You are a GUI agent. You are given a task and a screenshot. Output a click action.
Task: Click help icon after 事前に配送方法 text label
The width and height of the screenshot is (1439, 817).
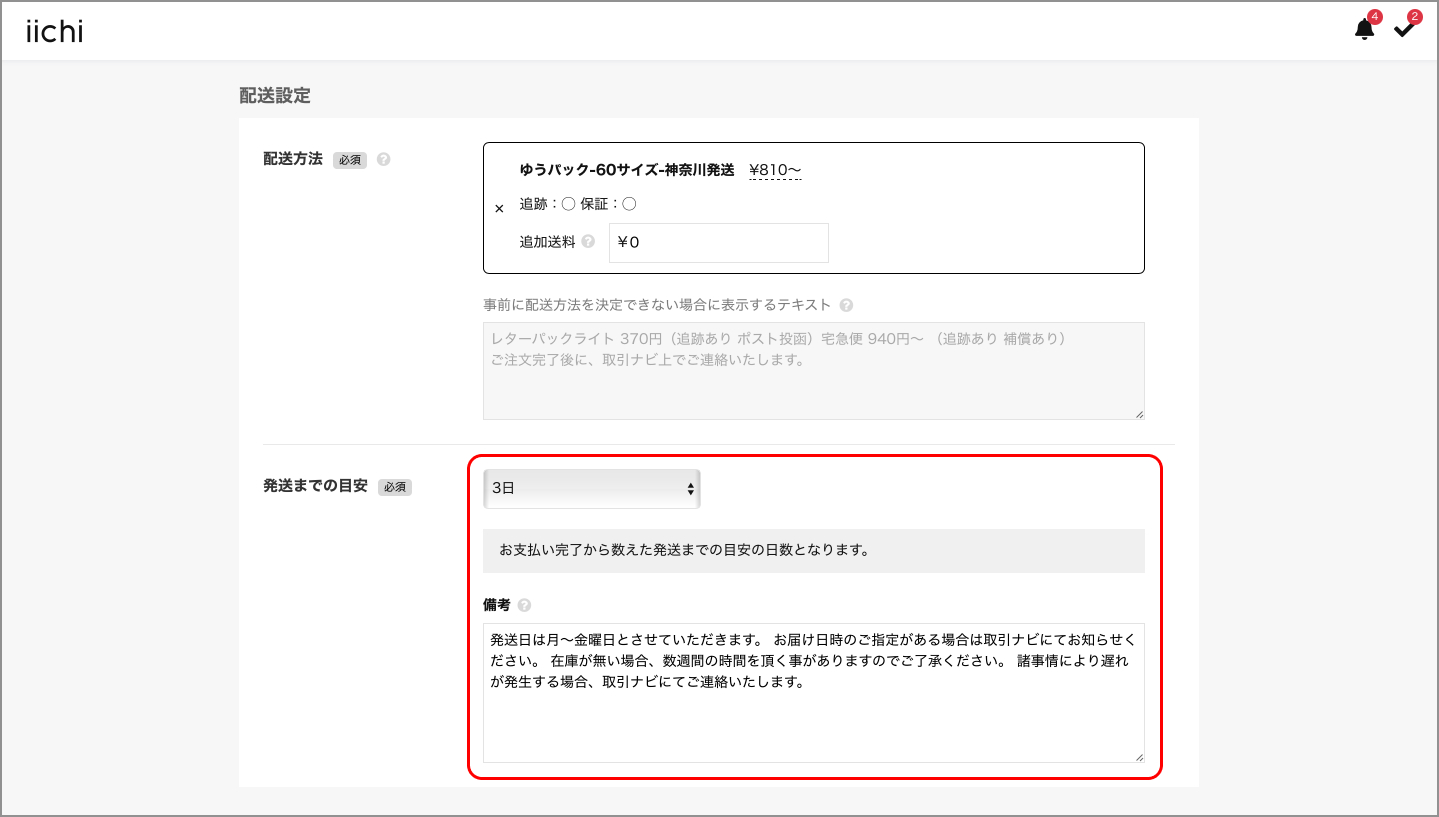tap(847, 305)
